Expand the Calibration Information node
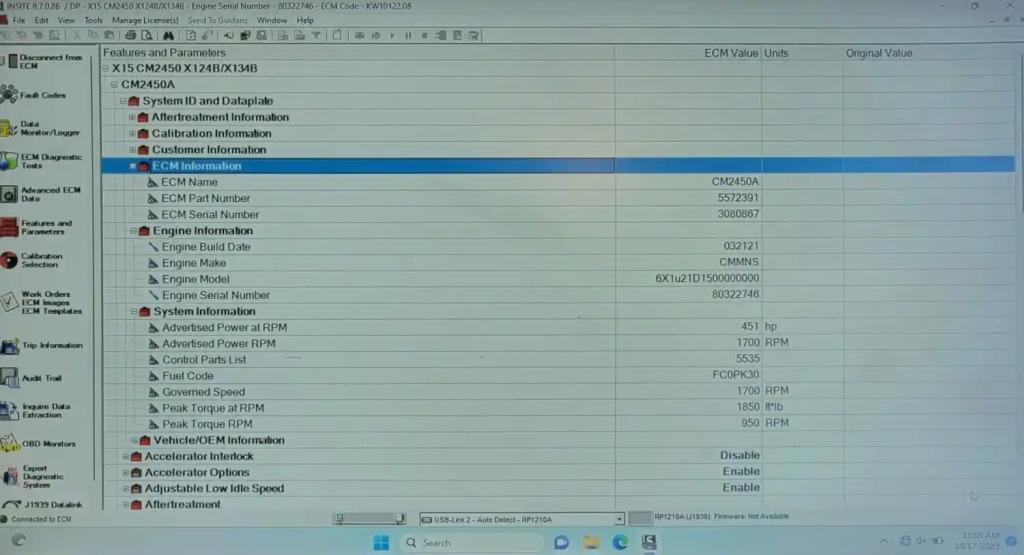This screenshot has width=1024, height=555. click(131, 134)
